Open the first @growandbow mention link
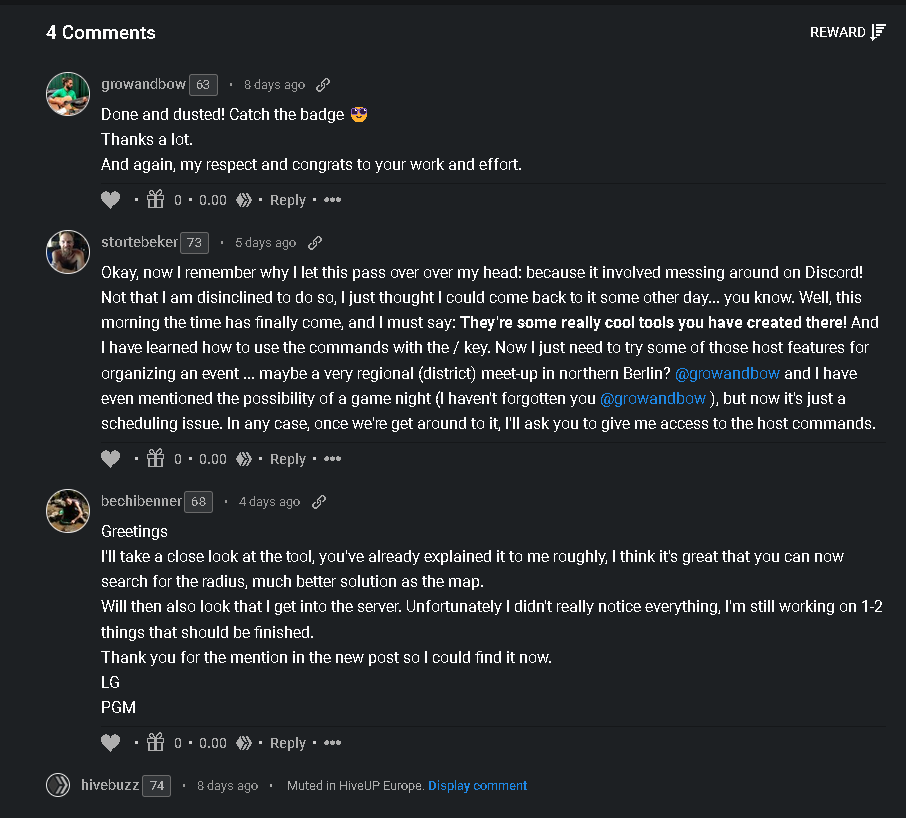The image size is (906, 818). click(x=727, y=374)
